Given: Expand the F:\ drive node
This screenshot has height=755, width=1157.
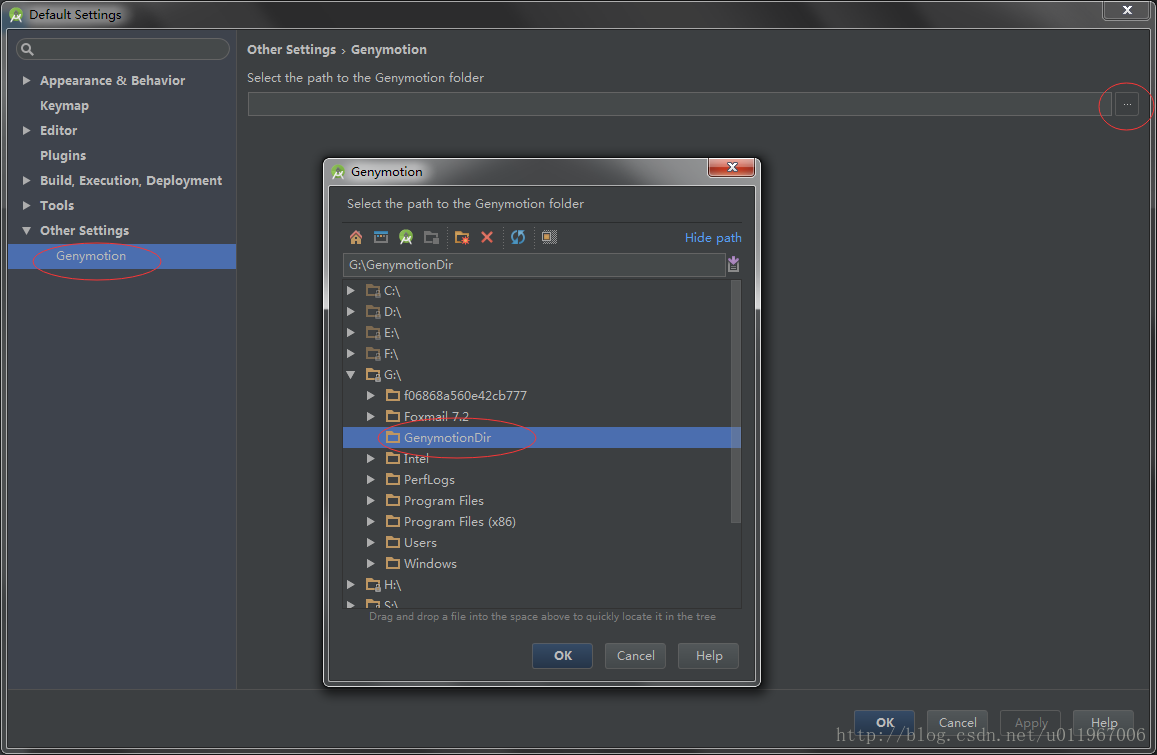Looking at the screenshot, I should click(351, 354).
